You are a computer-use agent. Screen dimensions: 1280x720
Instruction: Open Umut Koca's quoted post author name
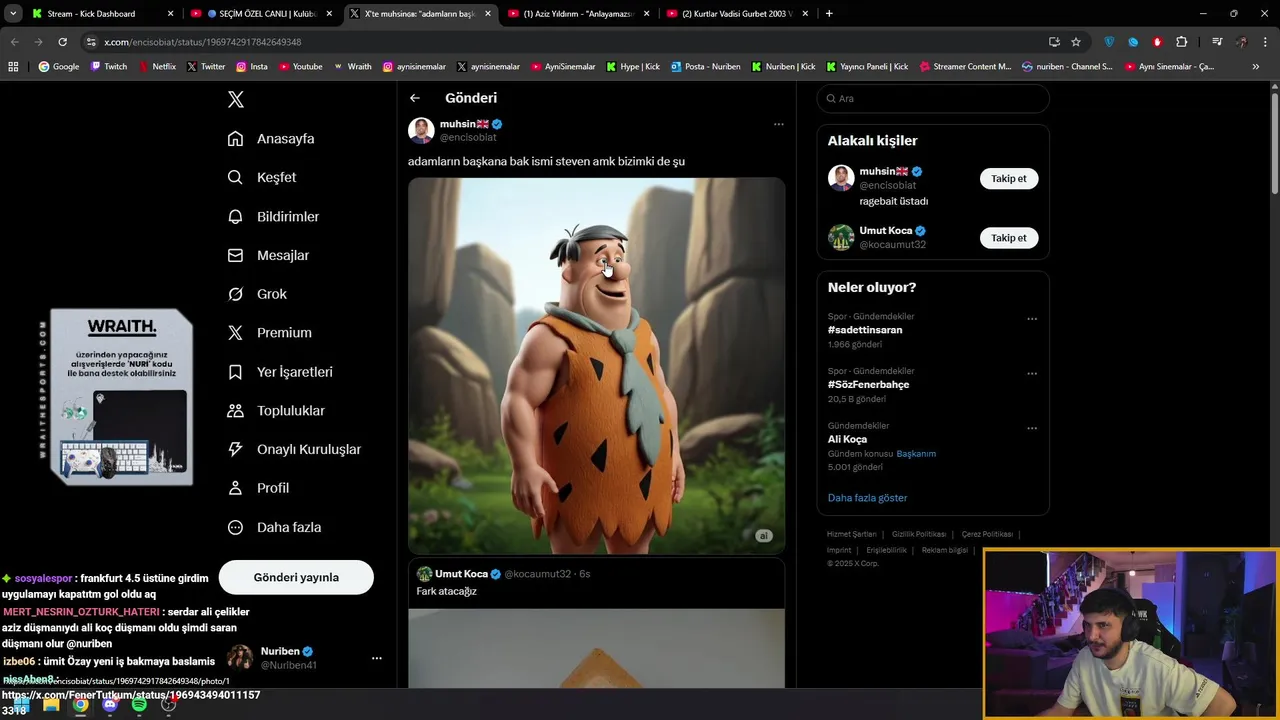461,574
